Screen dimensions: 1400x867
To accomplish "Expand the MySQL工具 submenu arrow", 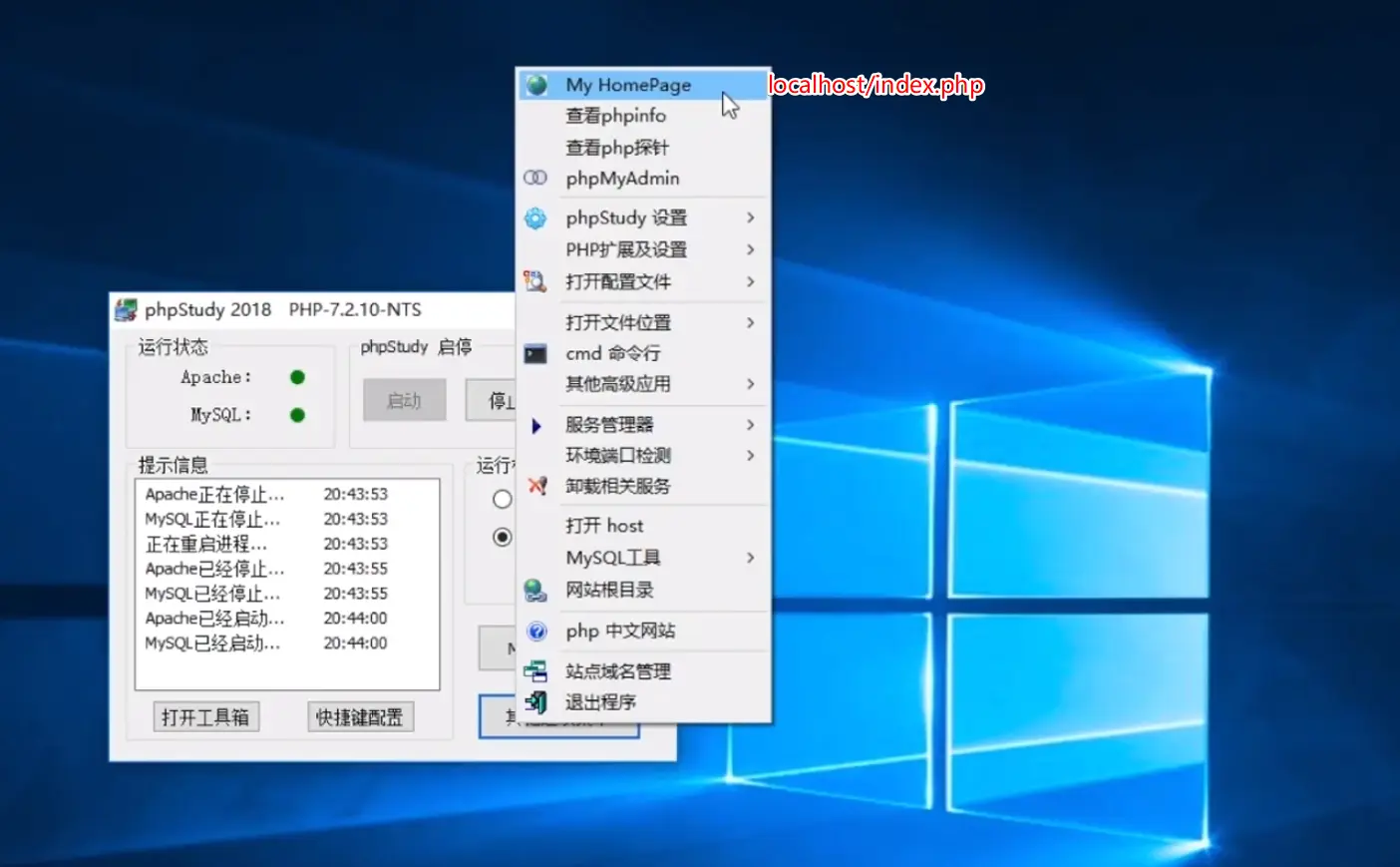I will (751, 558).
